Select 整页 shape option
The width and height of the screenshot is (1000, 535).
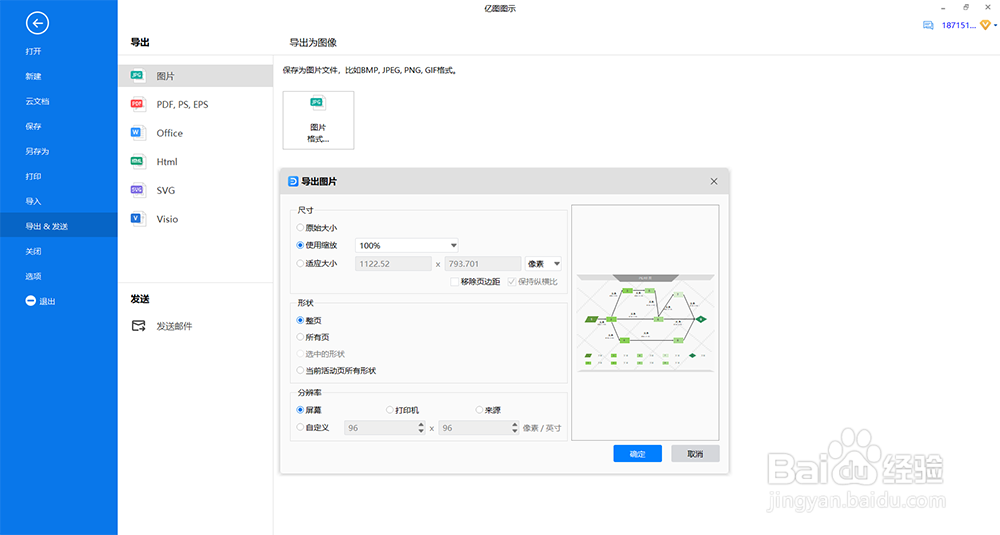click(300, 320)
